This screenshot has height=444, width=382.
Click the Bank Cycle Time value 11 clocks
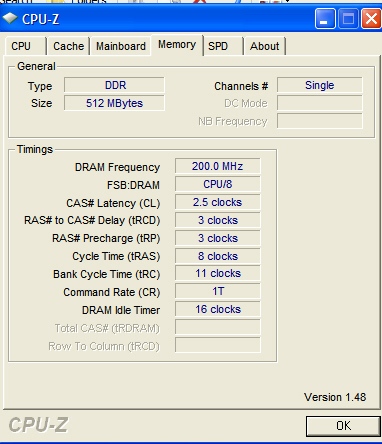point(218,273)
